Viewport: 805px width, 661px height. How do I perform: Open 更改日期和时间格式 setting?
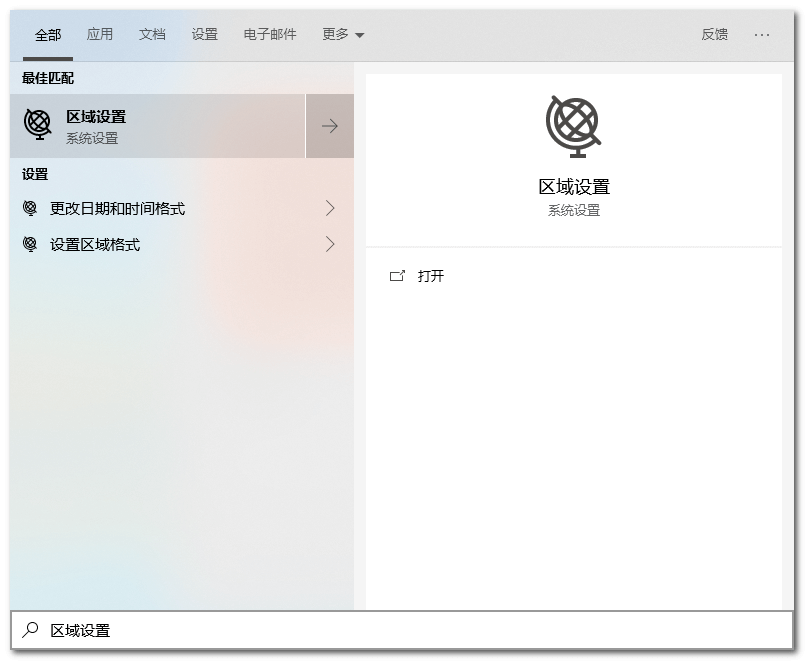[117, 209]
